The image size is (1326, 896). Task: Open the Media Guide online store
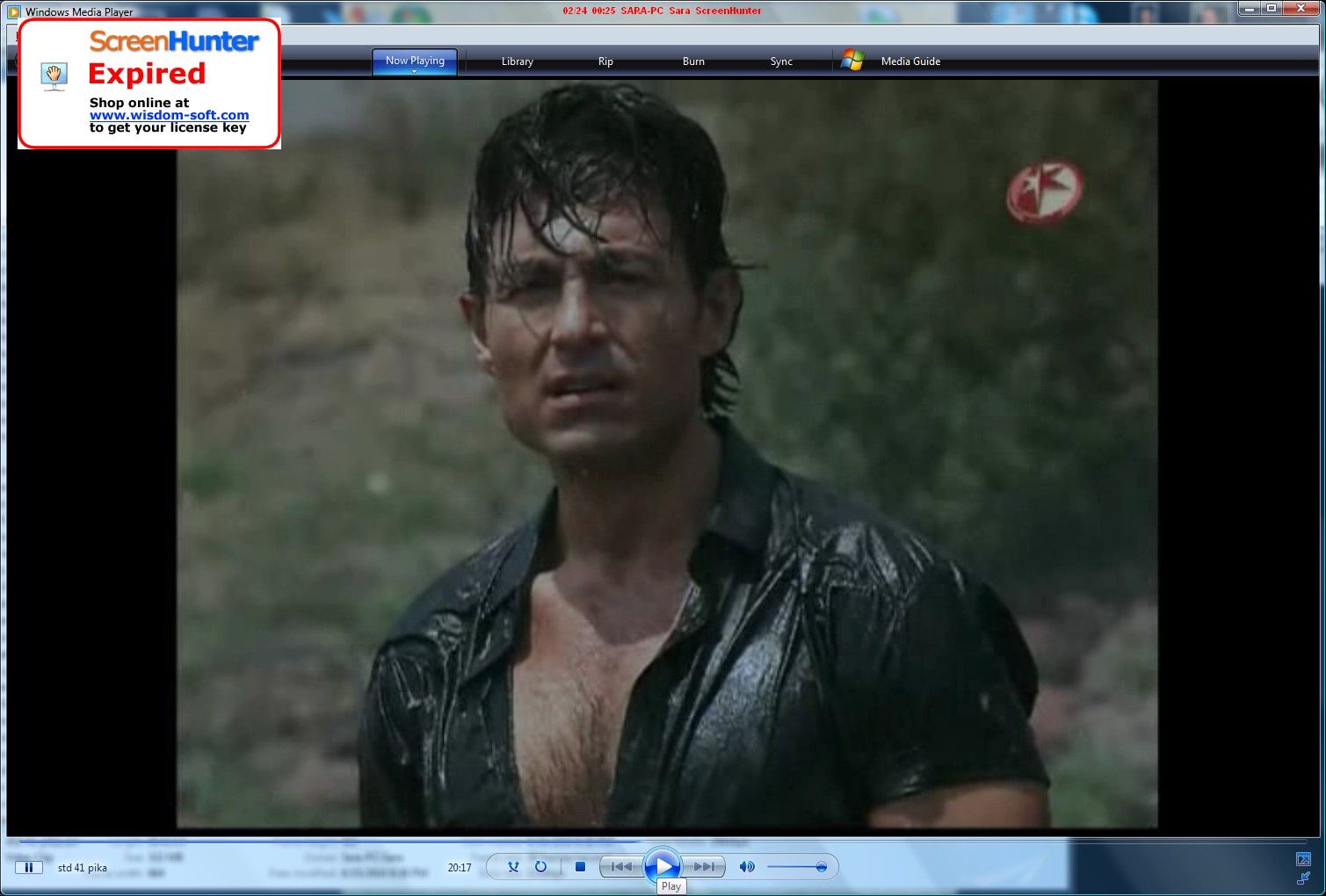click(910, 61)
